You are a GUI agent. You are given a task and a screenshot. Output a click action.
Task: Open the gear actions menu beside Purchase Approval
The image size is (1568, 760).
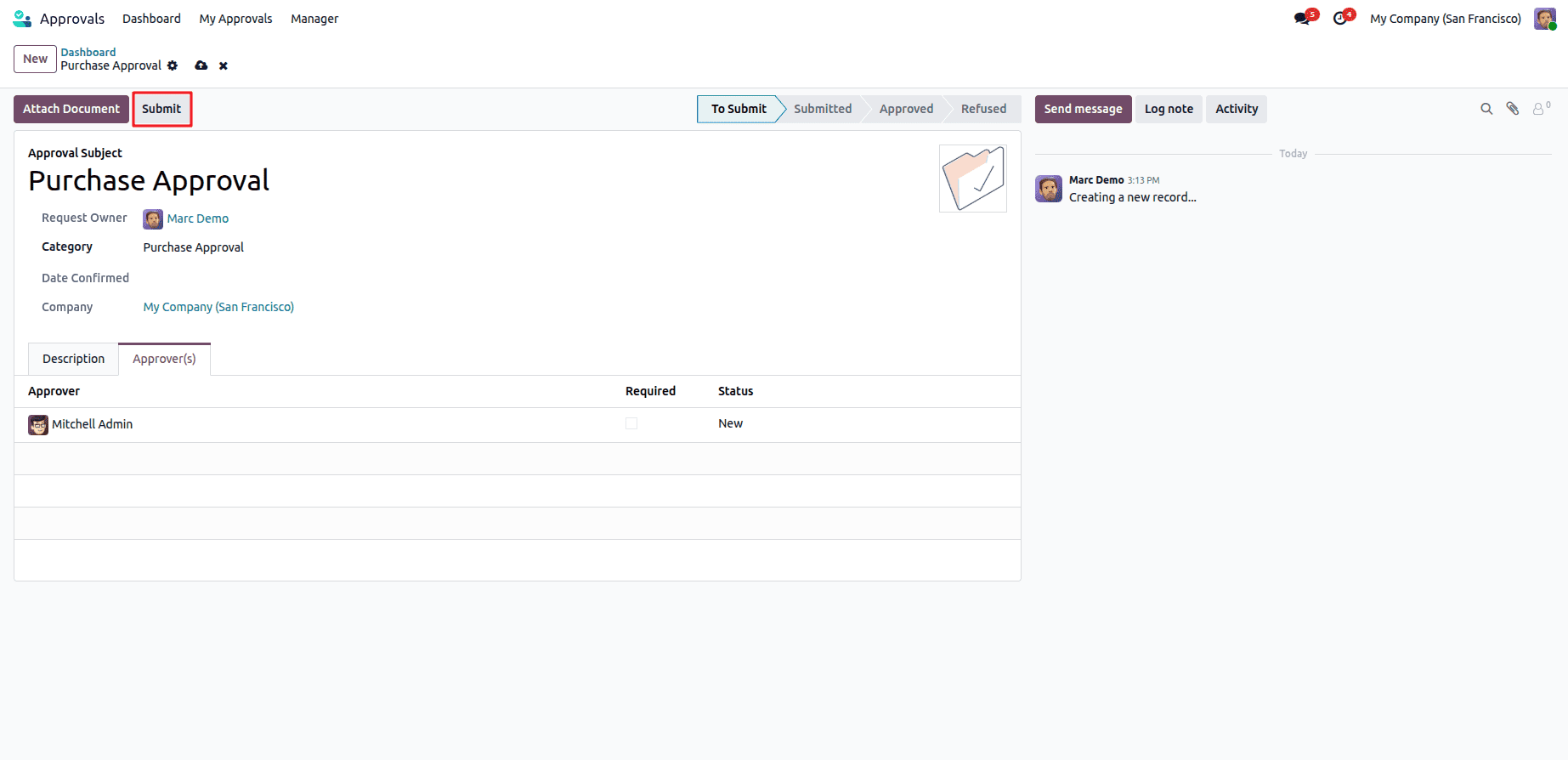pos(173,65)
